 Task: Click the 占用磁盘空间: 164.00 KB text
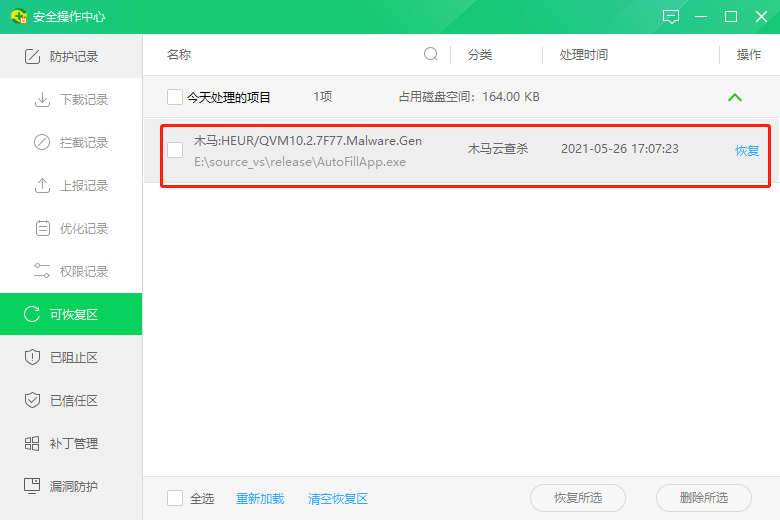pyautogui.click(x=469, y=97)
